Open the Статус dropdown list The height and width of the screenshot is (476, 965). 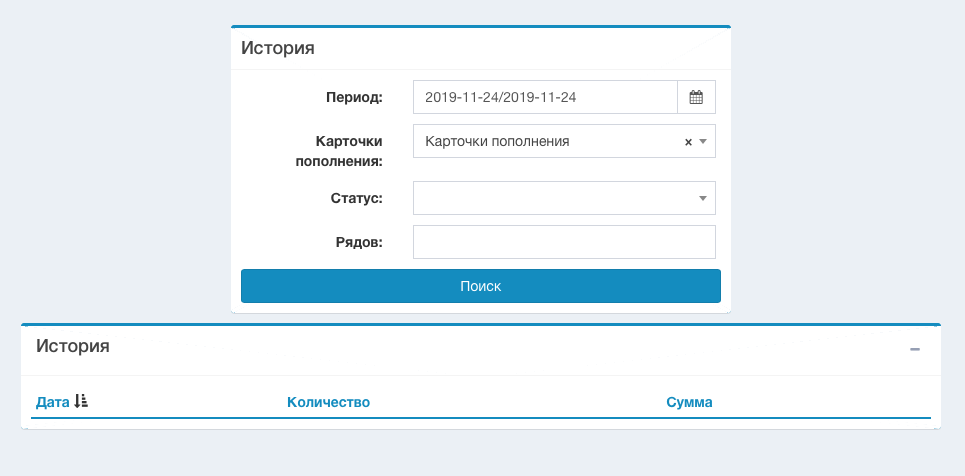[x=703, y=198]
